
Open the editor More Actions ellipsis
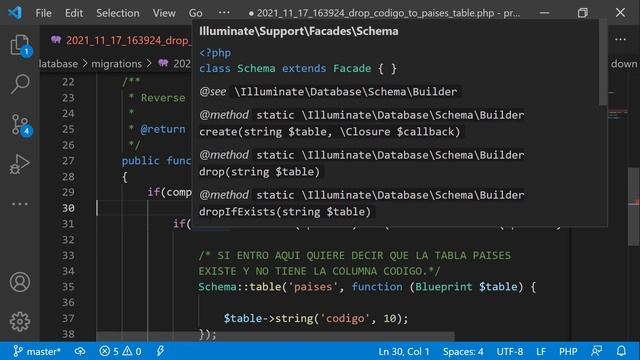point(620,40)
